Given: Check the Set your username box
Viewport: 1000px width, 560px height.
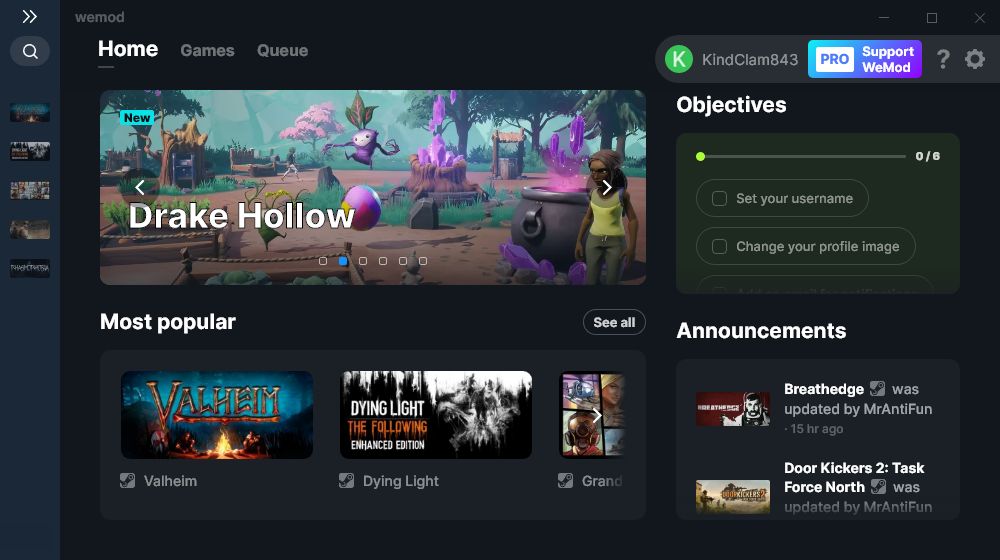Looking at the screenshot, I should coord(719,198).
